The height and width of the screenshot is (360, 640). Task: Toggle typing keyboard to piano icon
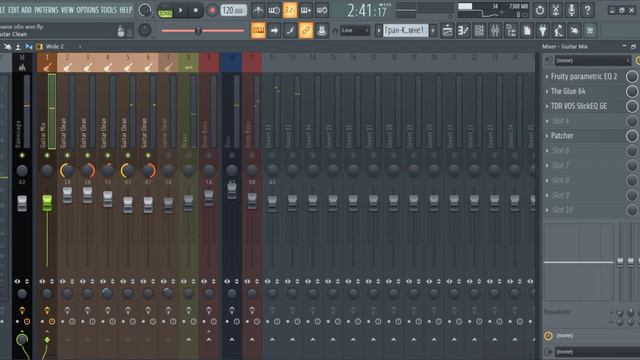258,31
